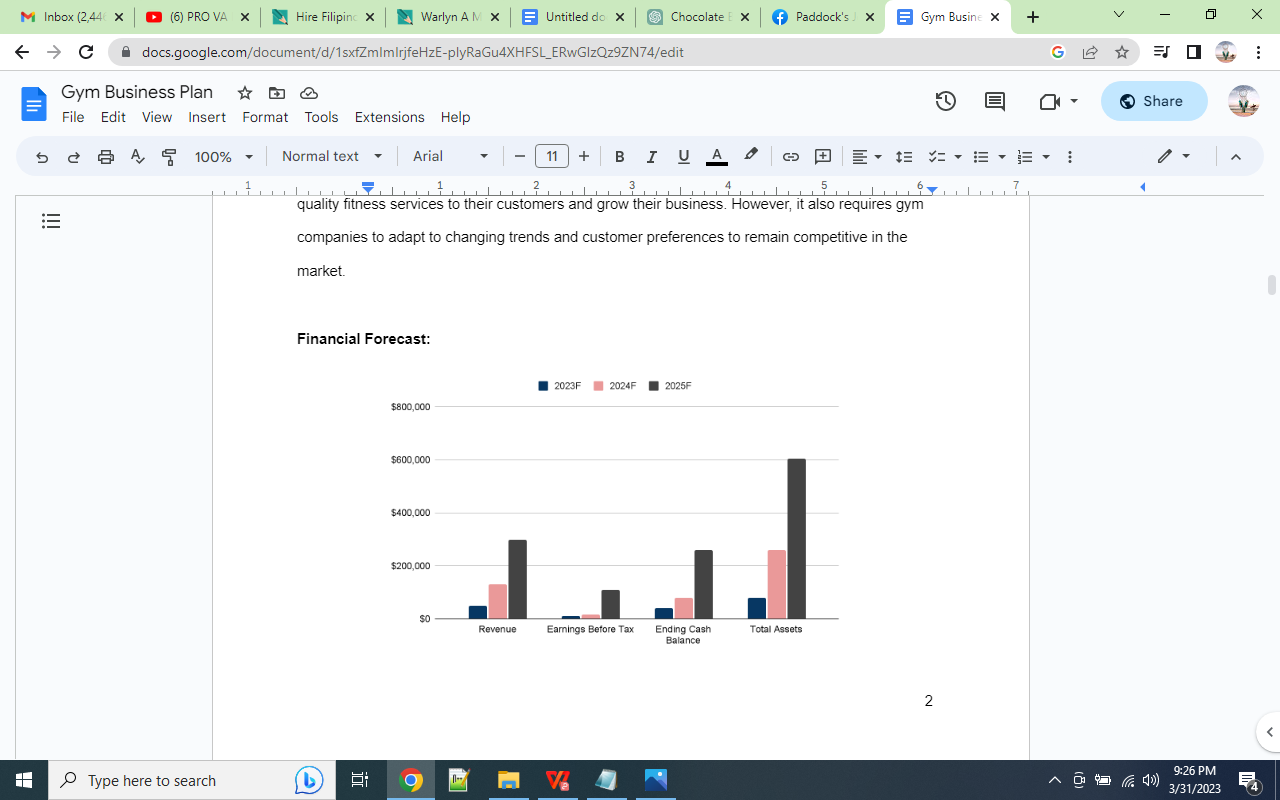Bookmark this page with star icon
The image size is (1280, 800).
click(x=1122, y=52)
